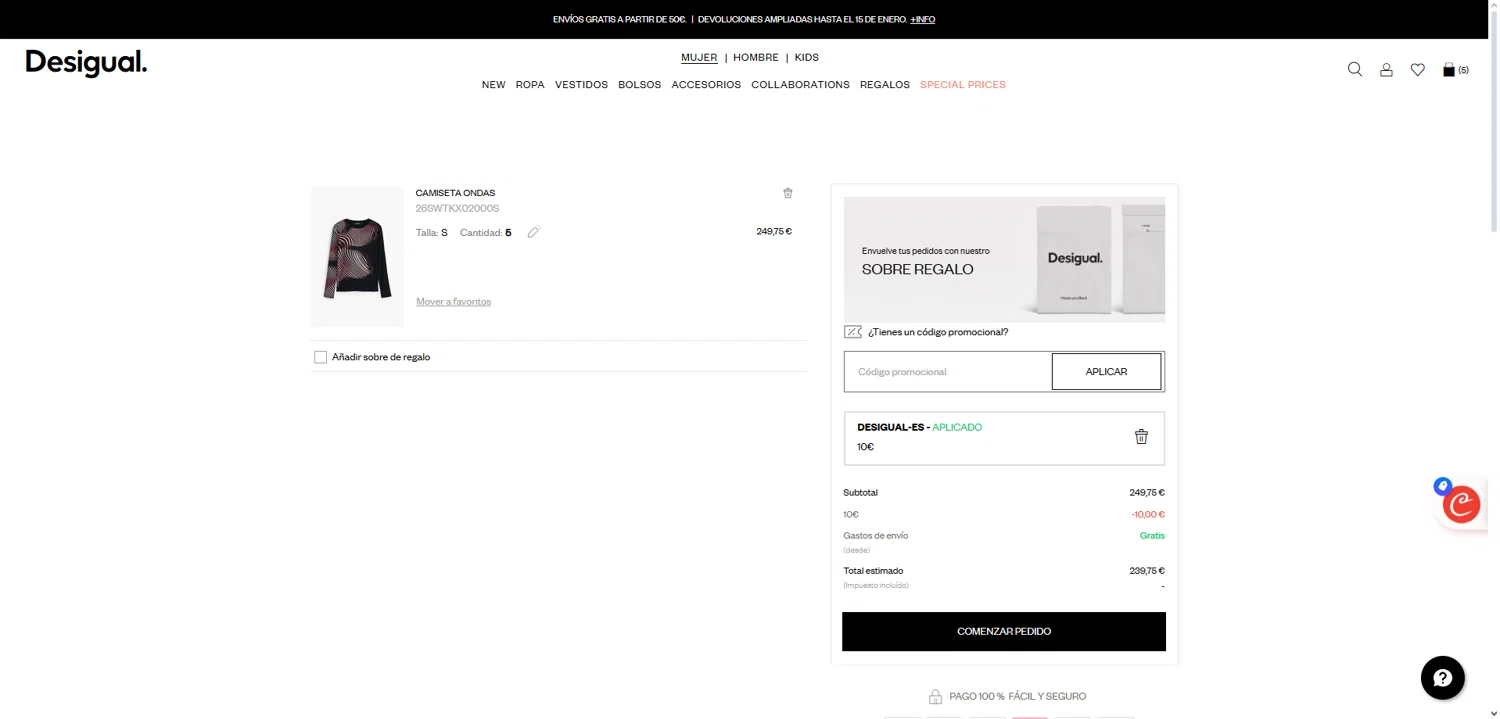The width and height of the screenshot is (1500, 719).
Task: Open the search magnifier icon
Action: coord(1355,69)
